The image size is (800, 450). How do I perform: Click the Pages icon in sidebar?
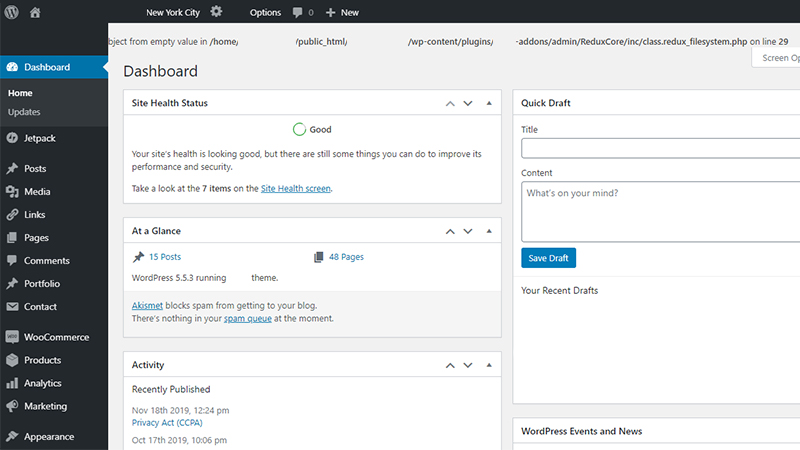coord(12,237)
